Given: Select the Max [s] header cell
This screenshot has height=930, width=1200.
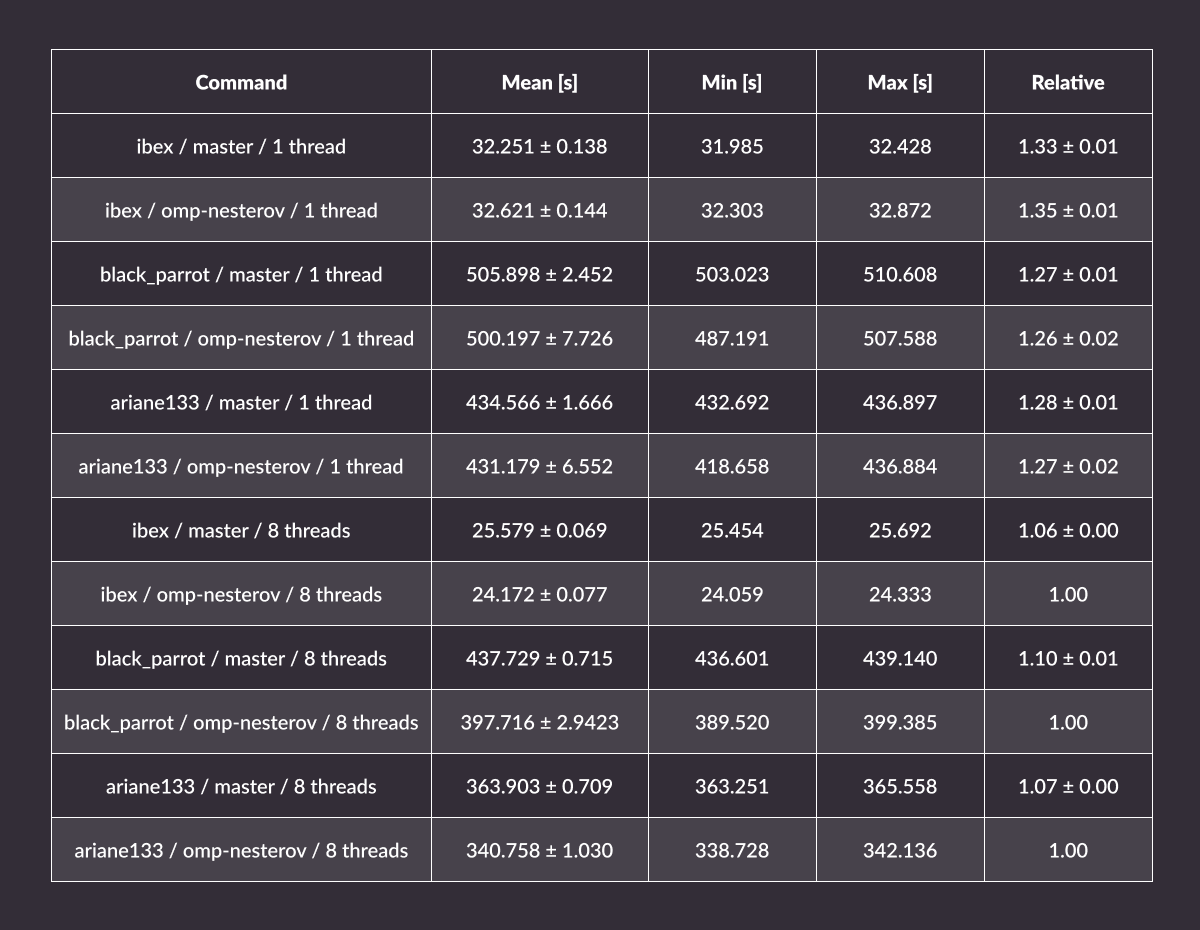Looking at the screenshot, I should click(x=900, y=82).
